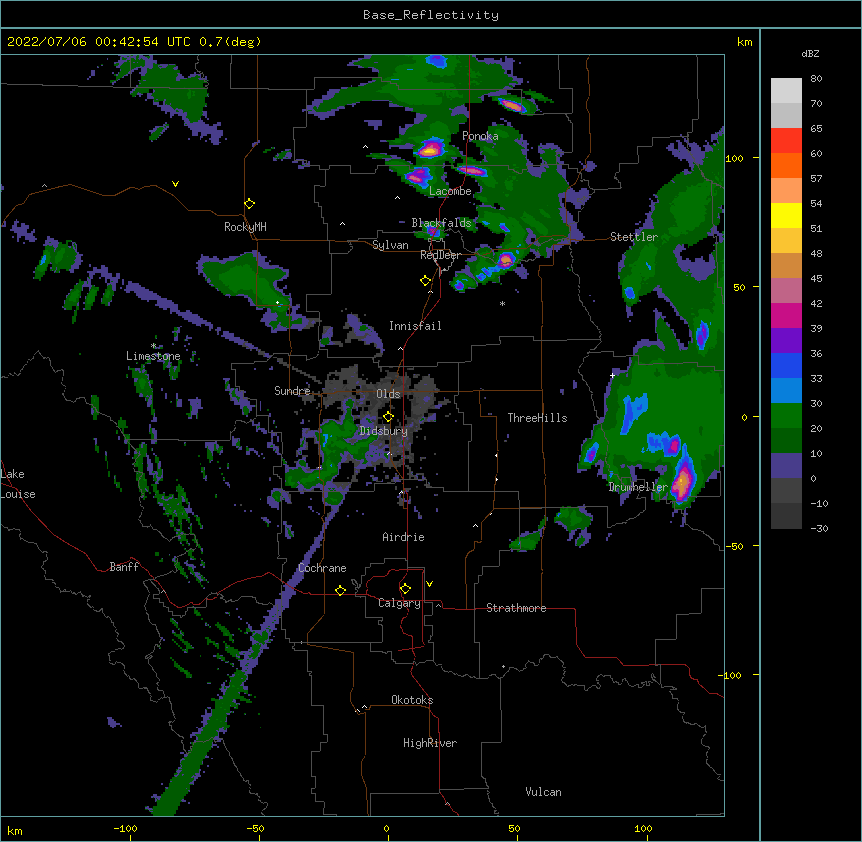Select the Banff label
The image size is (862, 842).
tap(124, 567)
